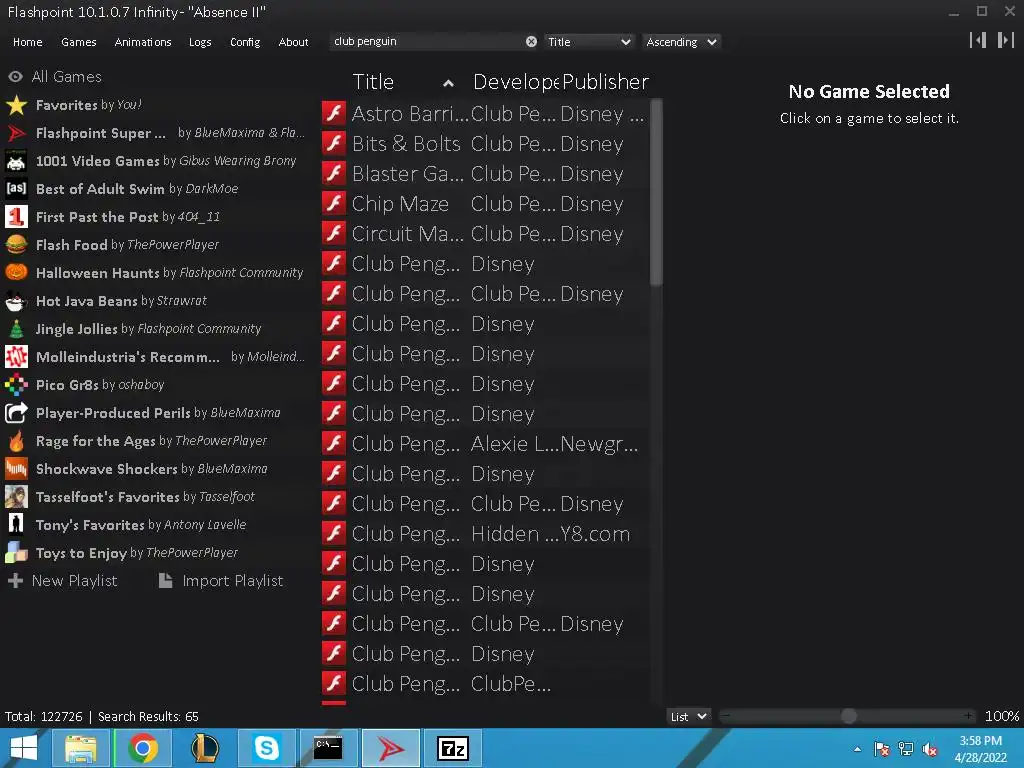Image resolution: width=1024 pixels, height=768 pixels.
Task: Select the Flashpoint Super playlist red arrow icon
Action: tap(16, 133)
